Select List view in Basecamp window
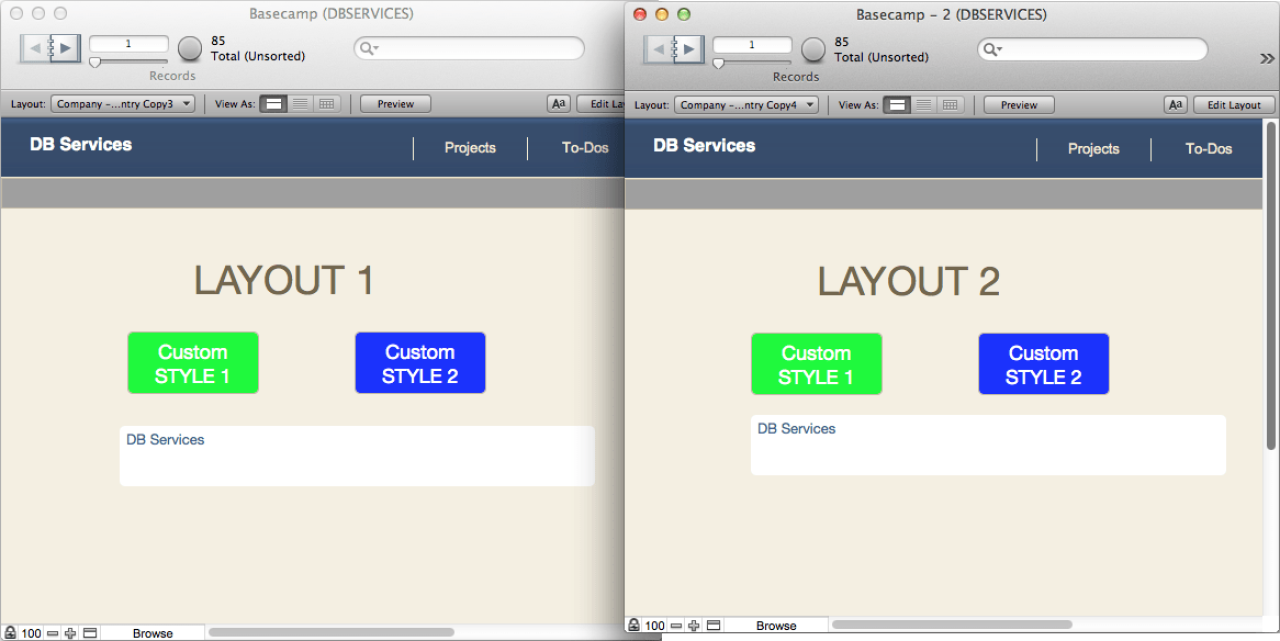1280x641 pixels. click(x=300, y=104)
